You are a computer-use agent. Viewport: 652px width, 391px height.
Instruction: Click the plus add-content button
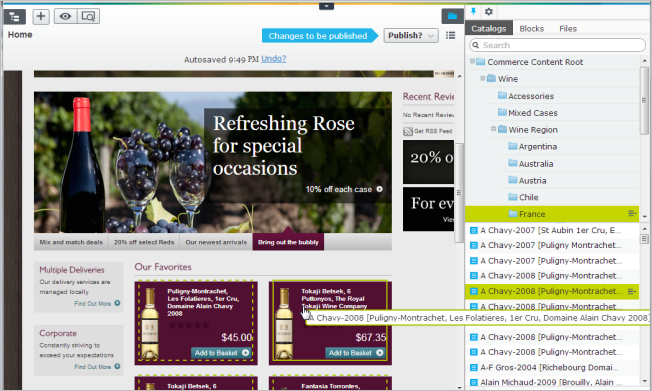click(x=41, y=16)
